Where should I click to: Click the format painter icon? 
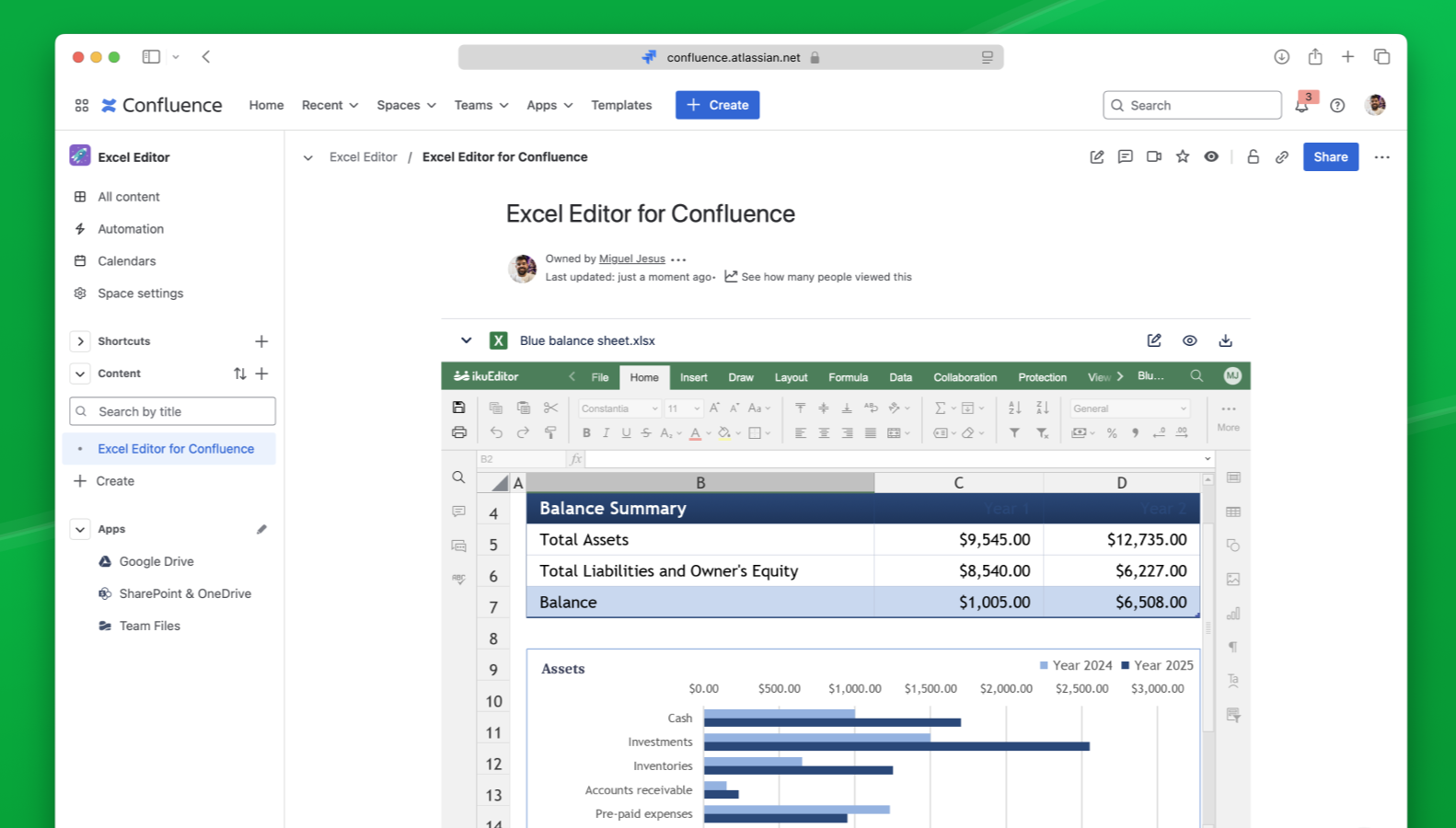[x=550, y=432]
